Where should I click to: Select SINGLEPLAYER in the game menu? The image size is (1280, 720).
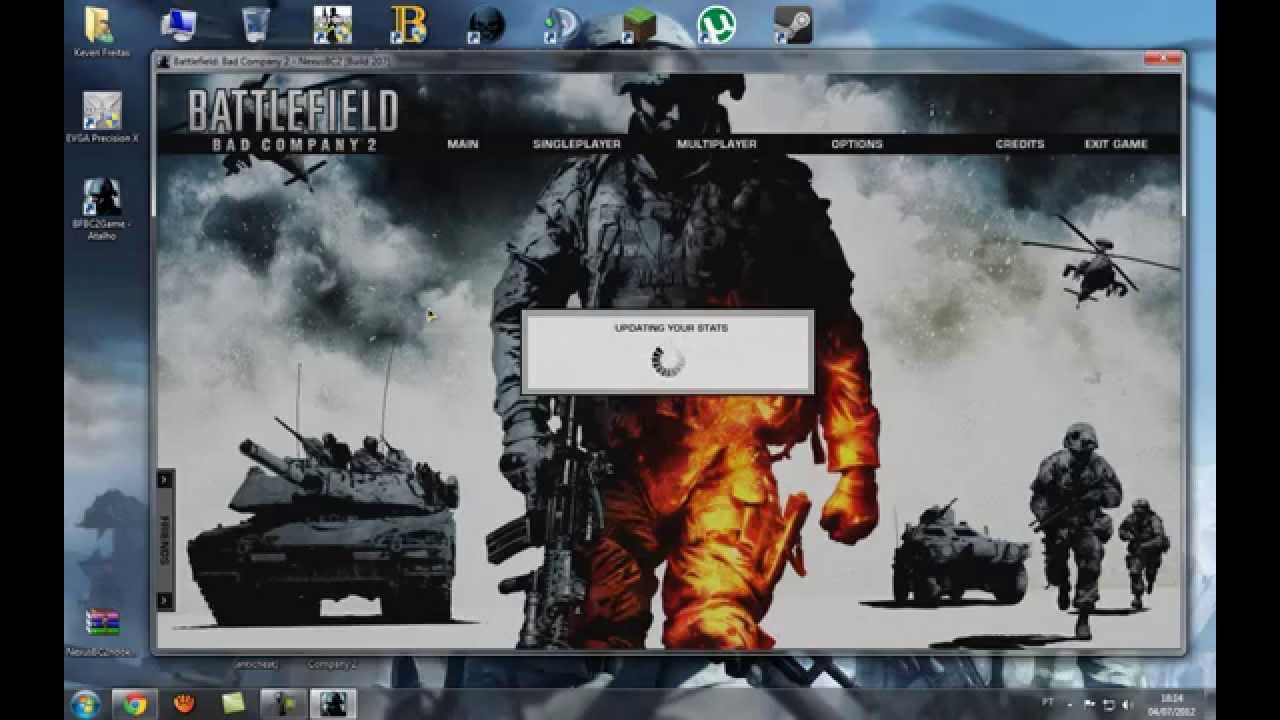[x=576, y=144]
